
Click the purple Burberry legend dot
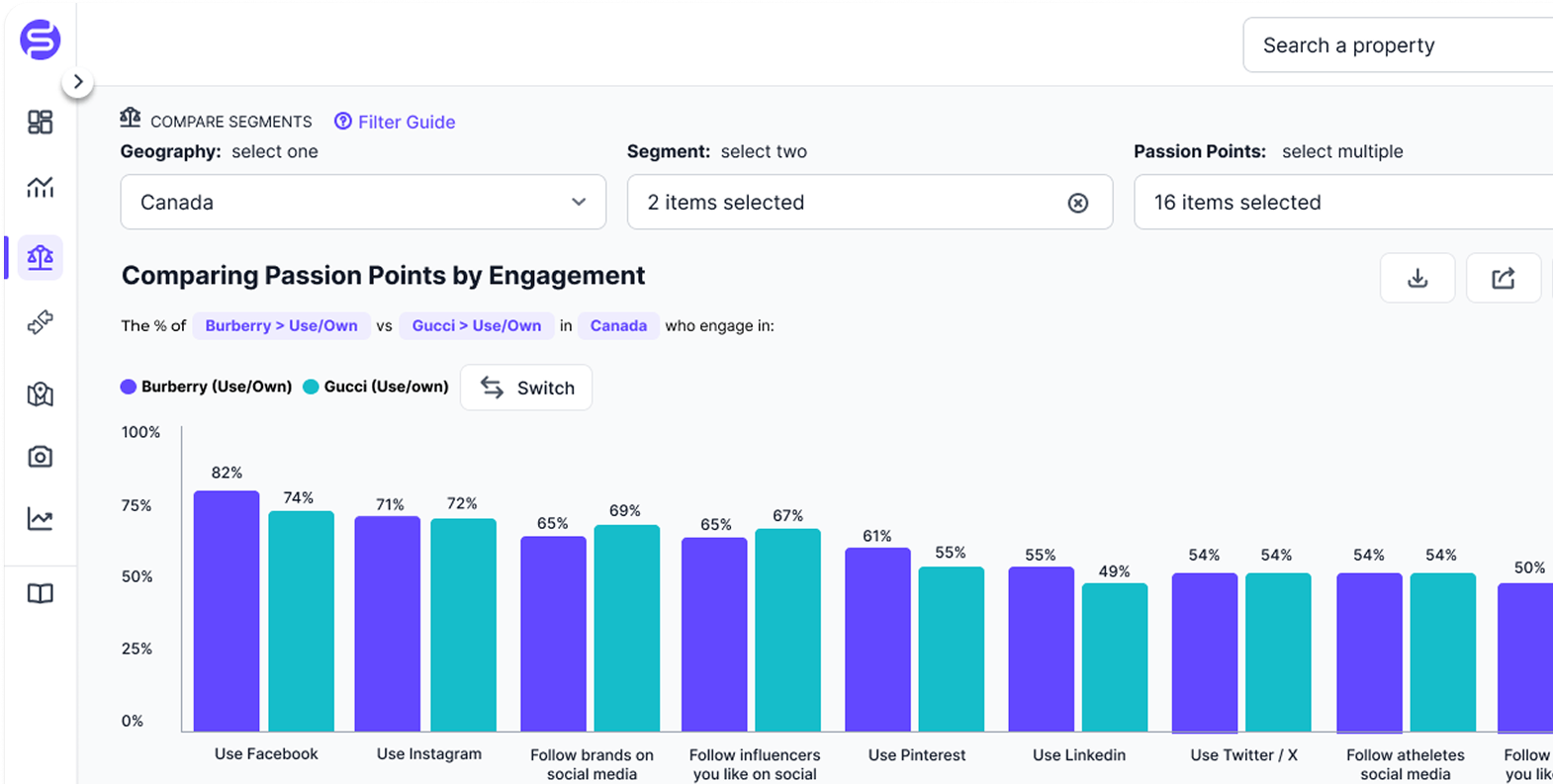[x=129, y=387]
